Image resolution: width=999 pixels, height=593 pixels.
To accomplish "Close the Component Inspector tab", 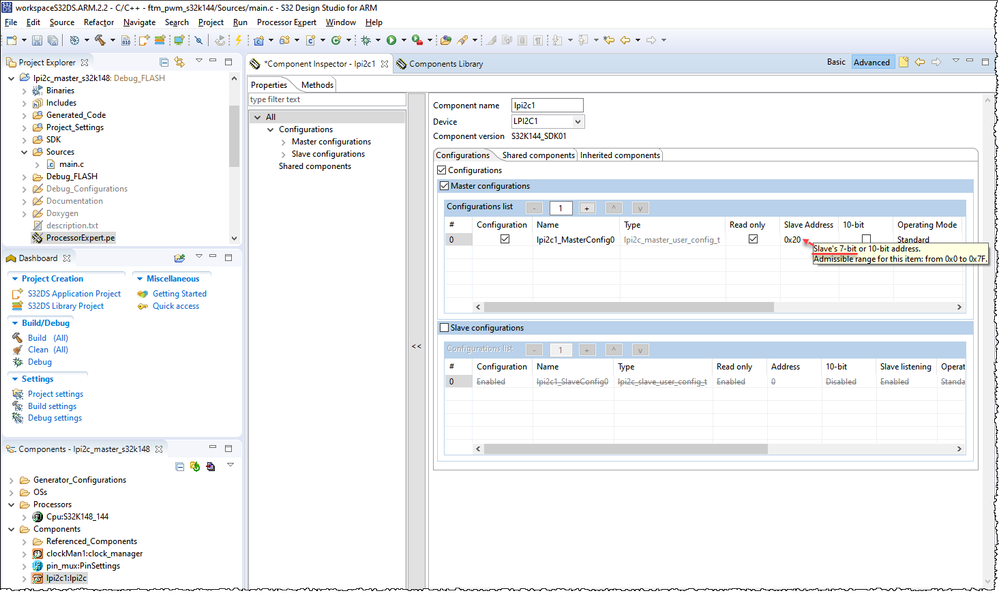I will coord(384,64).
